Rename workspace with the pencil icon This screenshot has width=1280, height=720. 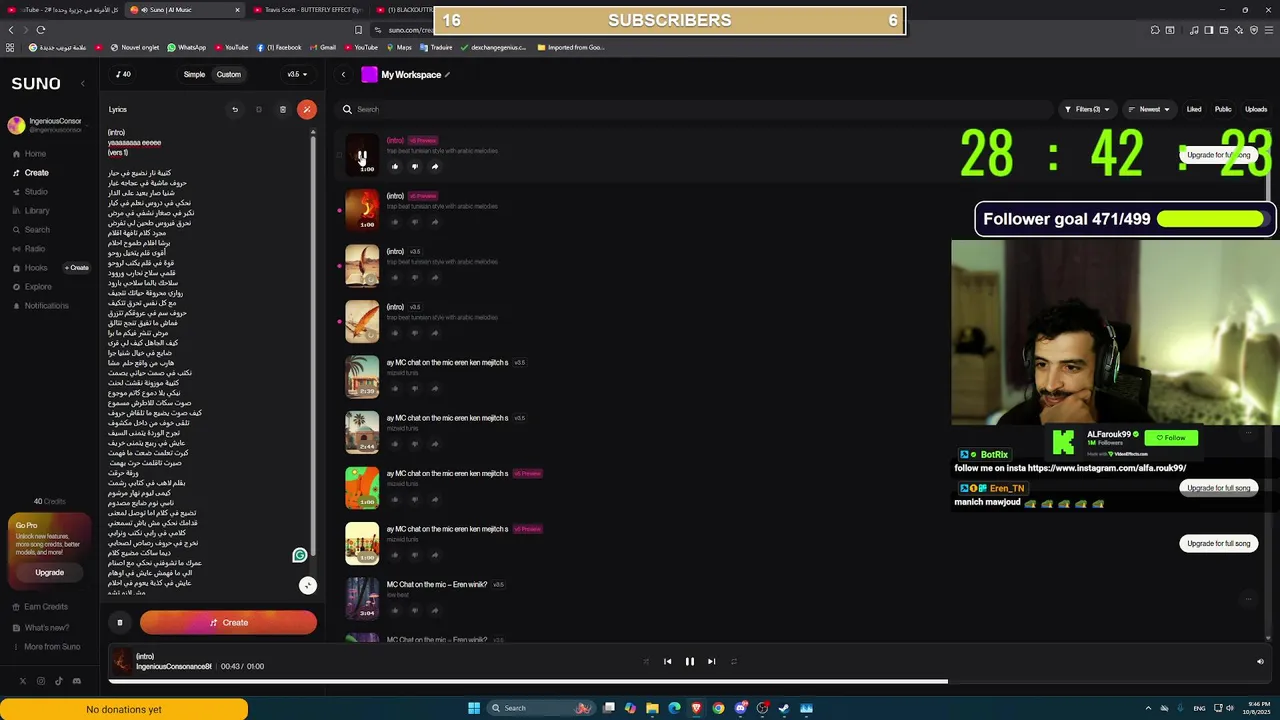click(x=448, y=75)
